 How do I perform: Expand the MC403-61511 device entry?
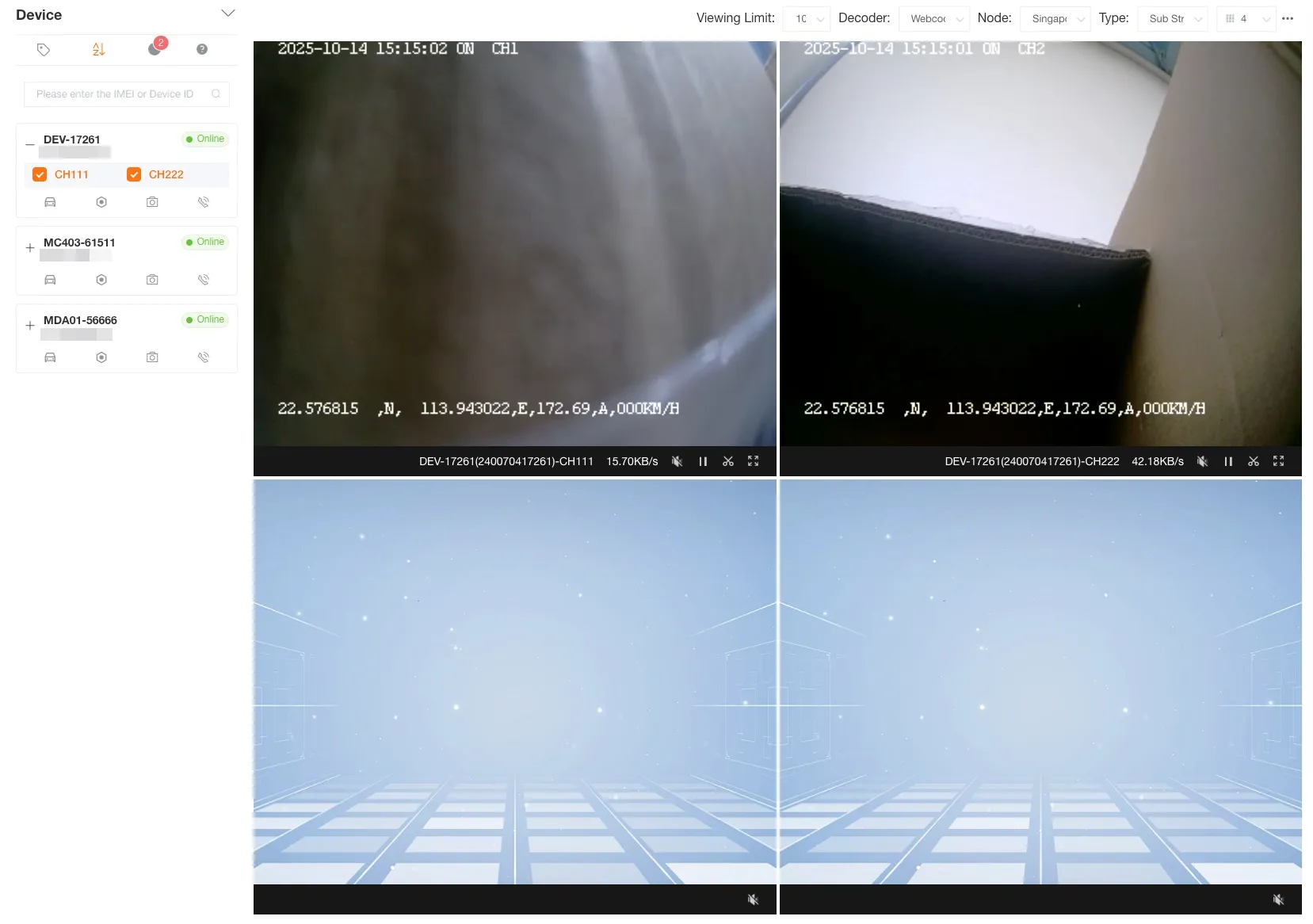pyautogui.click(x=30, y=247)
